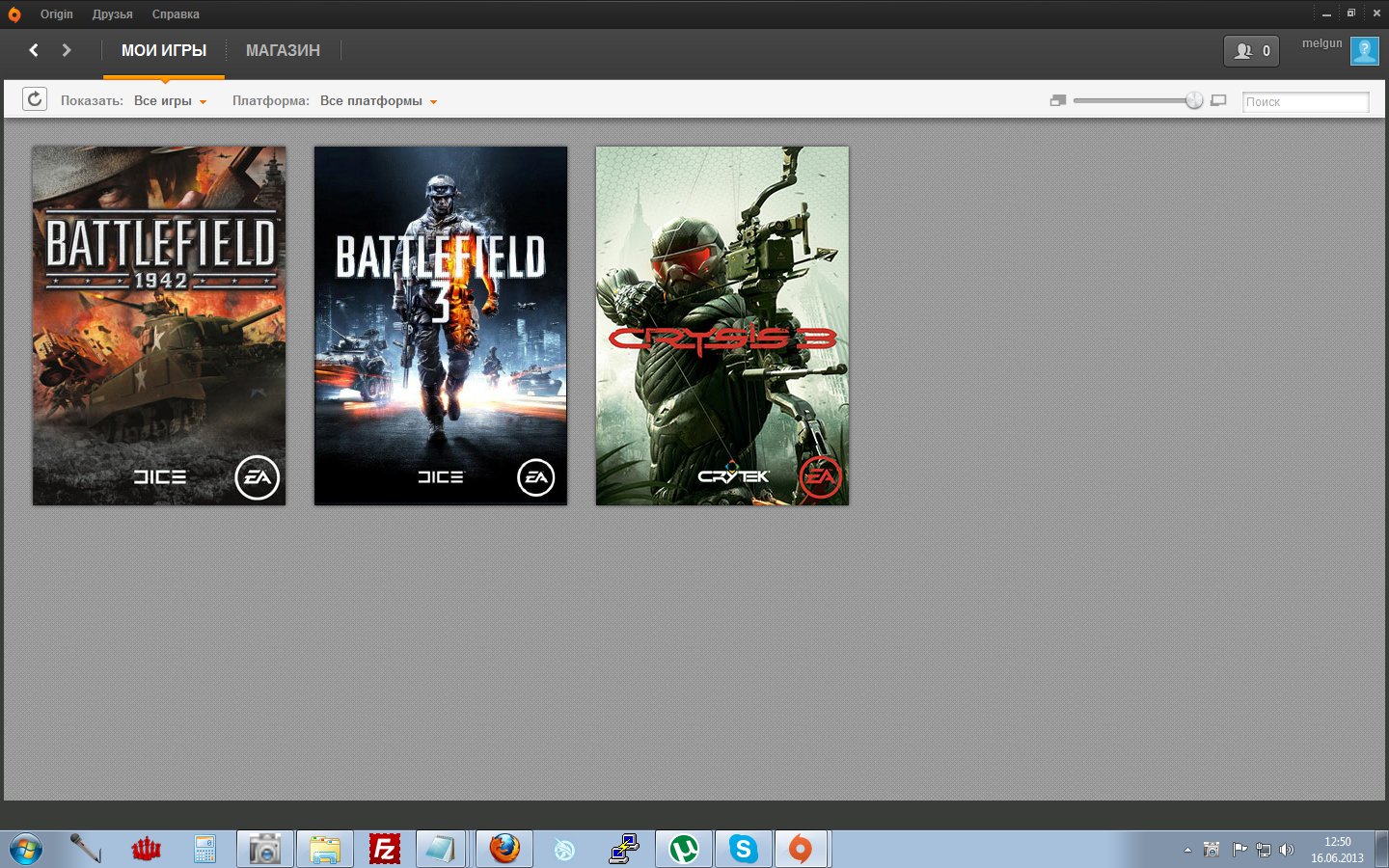The image size is (1389, 868).
Task: Click the melgun username
Action: point(1321,43)
